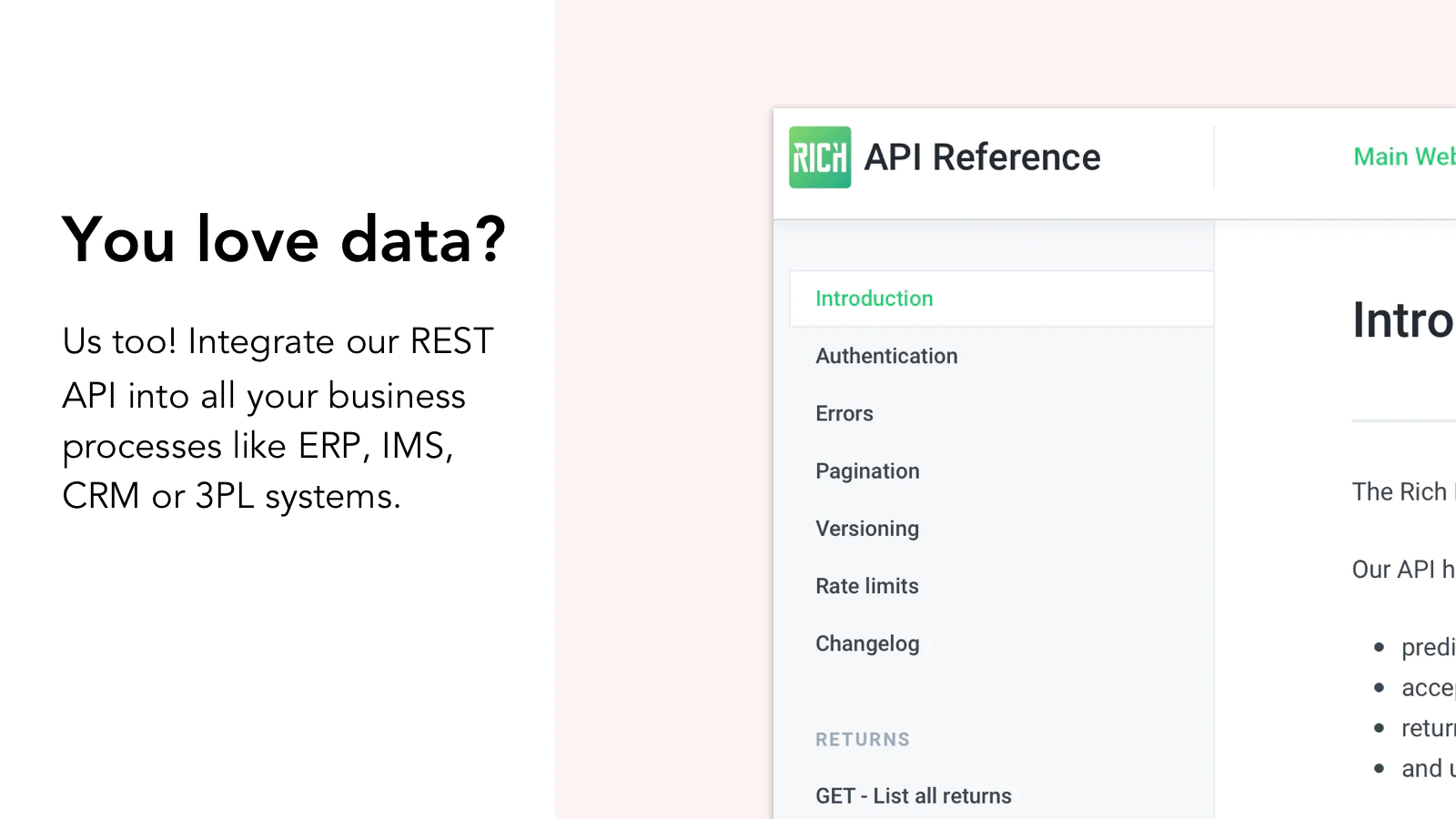Click the paragraph starting "Our API"
The image size is (1456, 819).
click(1401, 570)
